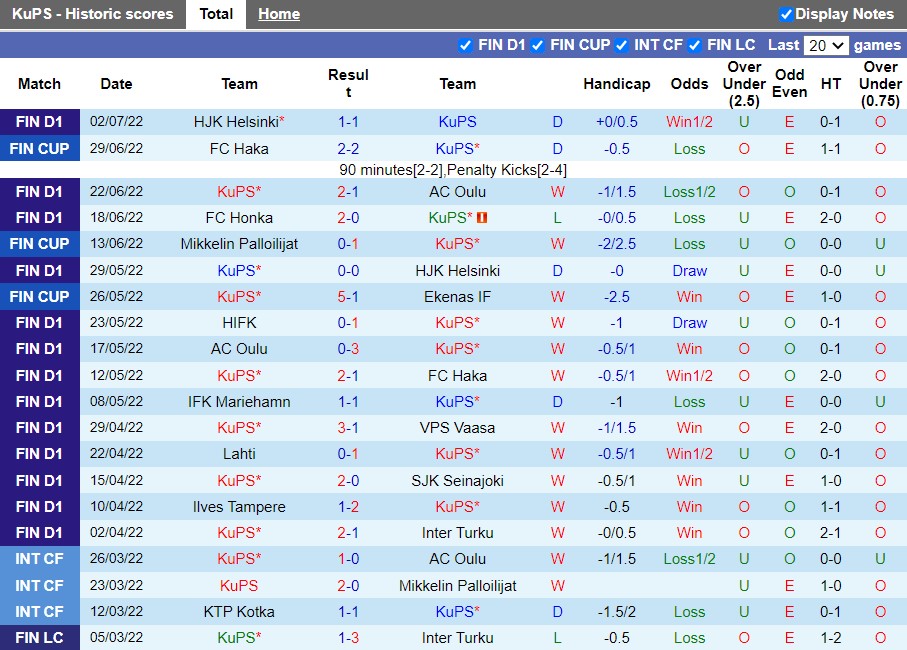This screenshot has height=650, width=907.
Task: Disable the FIN CUP filter checkbox
Action: 537,45
